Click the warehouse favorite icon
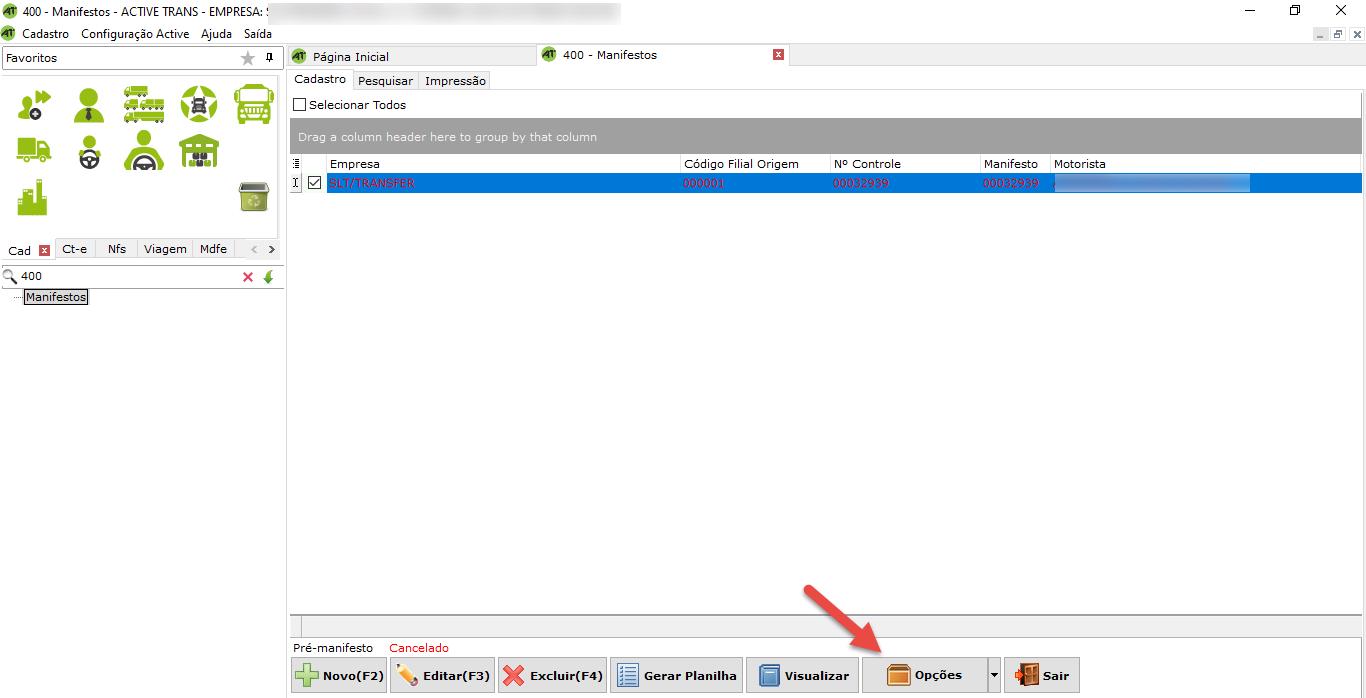The height and width of the screenshot is (698, 1366). [199, 151]
